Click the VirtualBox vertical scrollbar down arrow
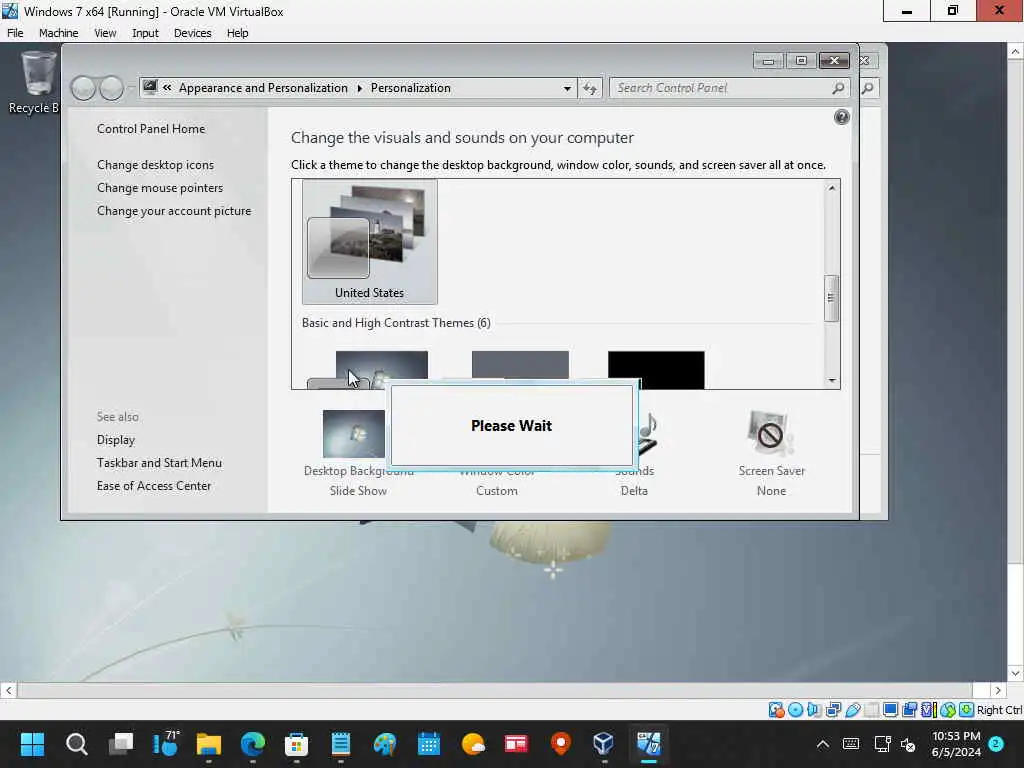This screenshot has height=768, width=1024. point(1015,673)
